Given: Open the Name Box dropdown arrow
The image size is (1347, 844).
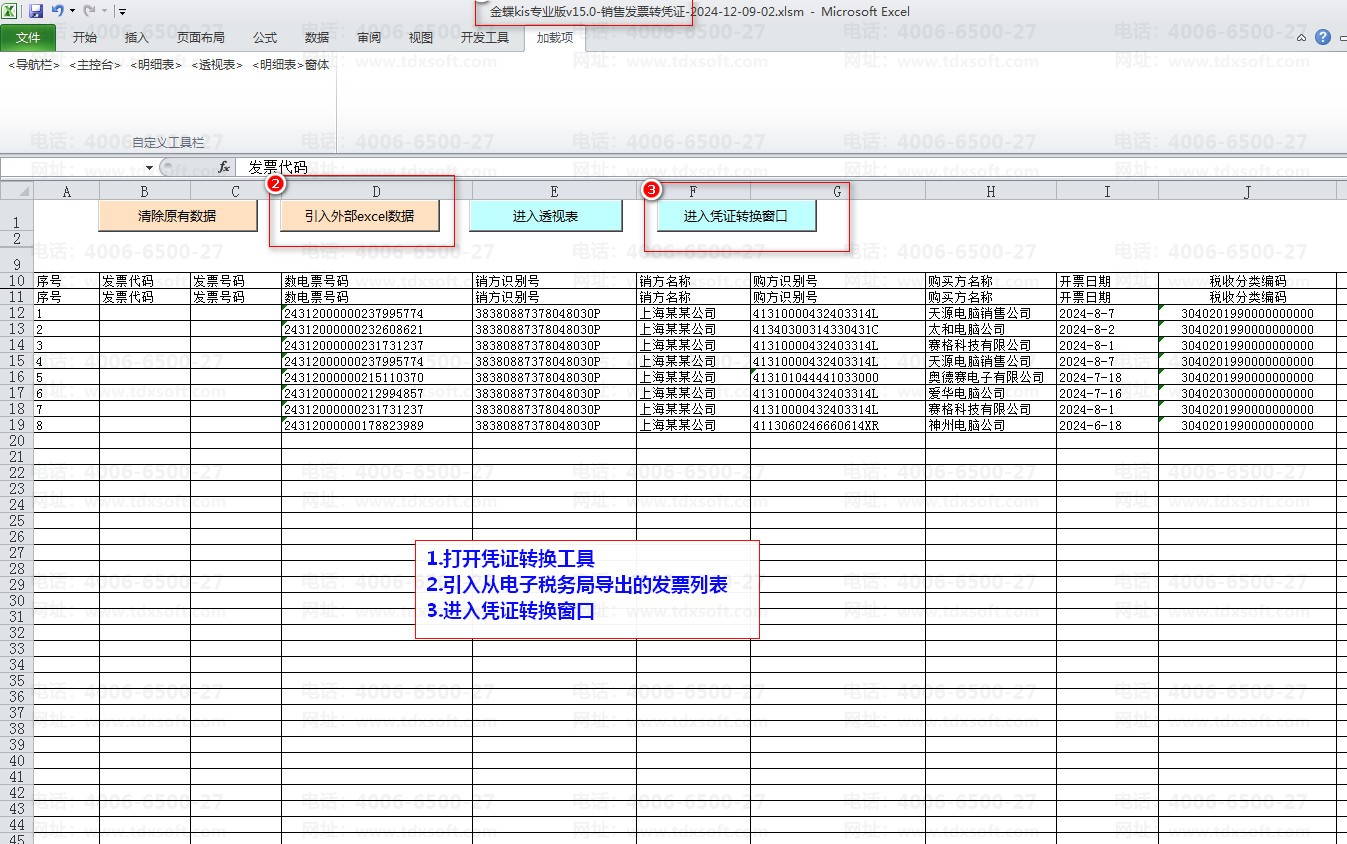Looking at the screenshot, I should [149, 167].
